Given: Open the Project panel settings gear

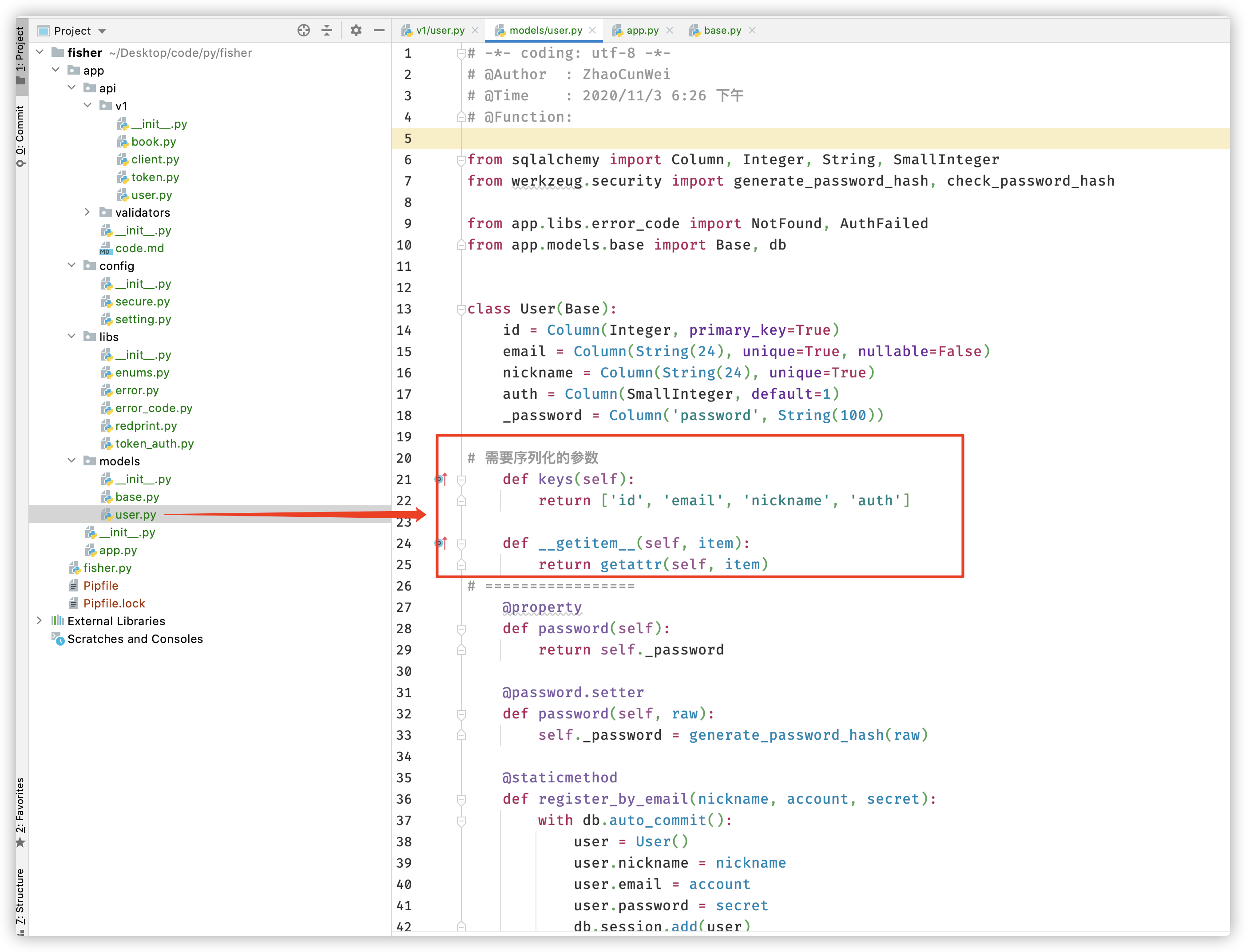Looking at the screenshot, I should pos(356,31).
